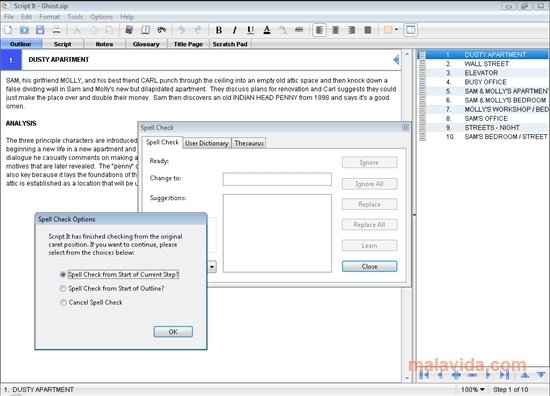Apply the highlighter tool
Screen dimensions: 550x396
[x=283, y=30]
